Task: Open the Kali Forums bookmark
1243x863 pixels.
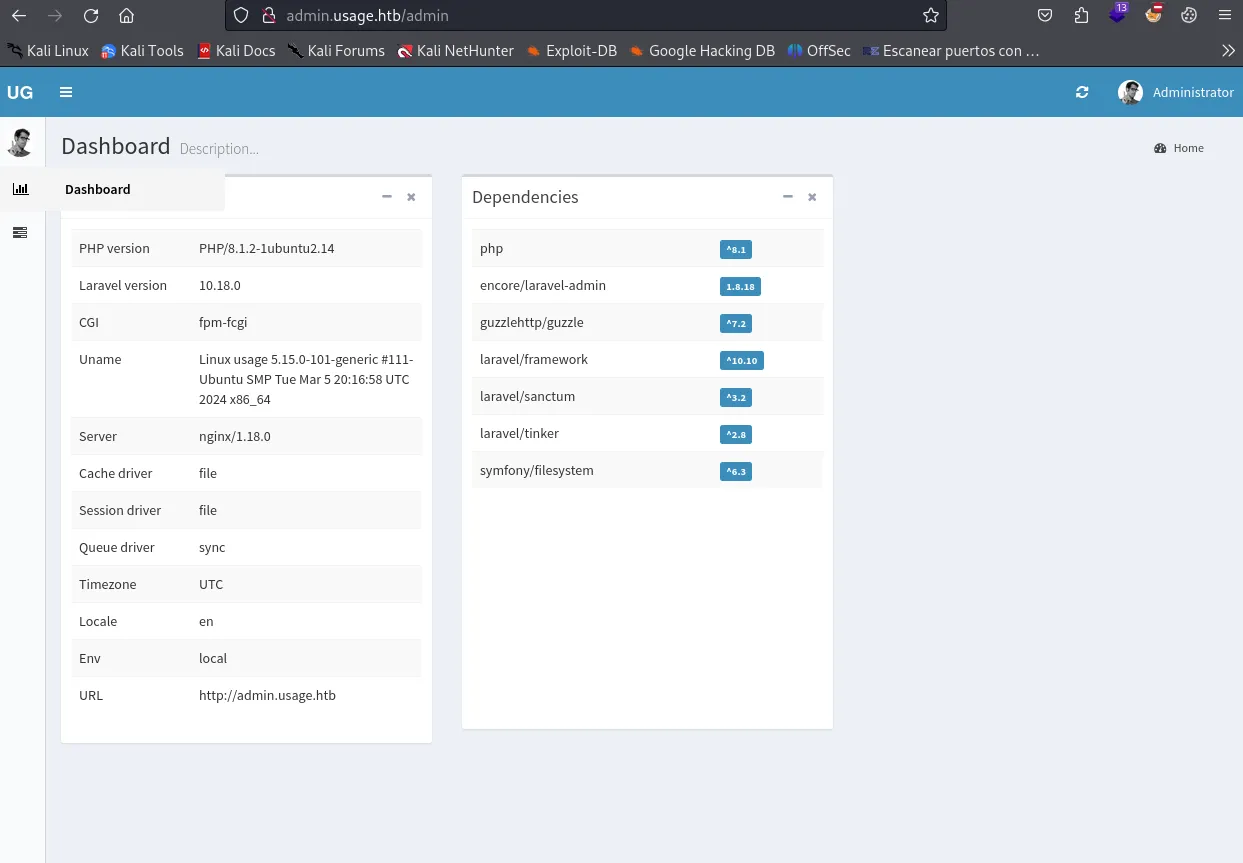Action: pos(336,50)
